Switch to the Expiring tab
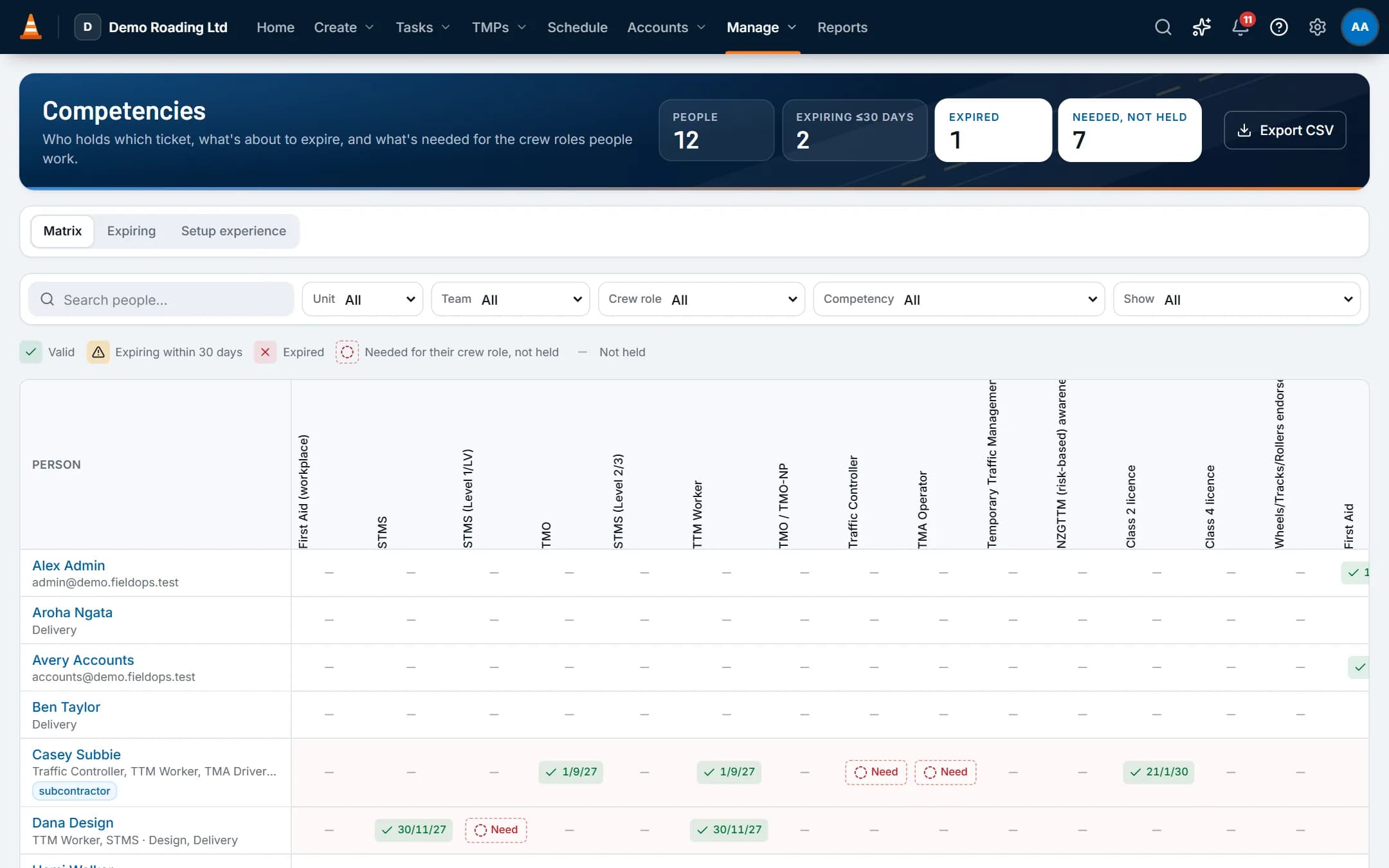Viewport: 1389px width, 868px height. [131, 231]
